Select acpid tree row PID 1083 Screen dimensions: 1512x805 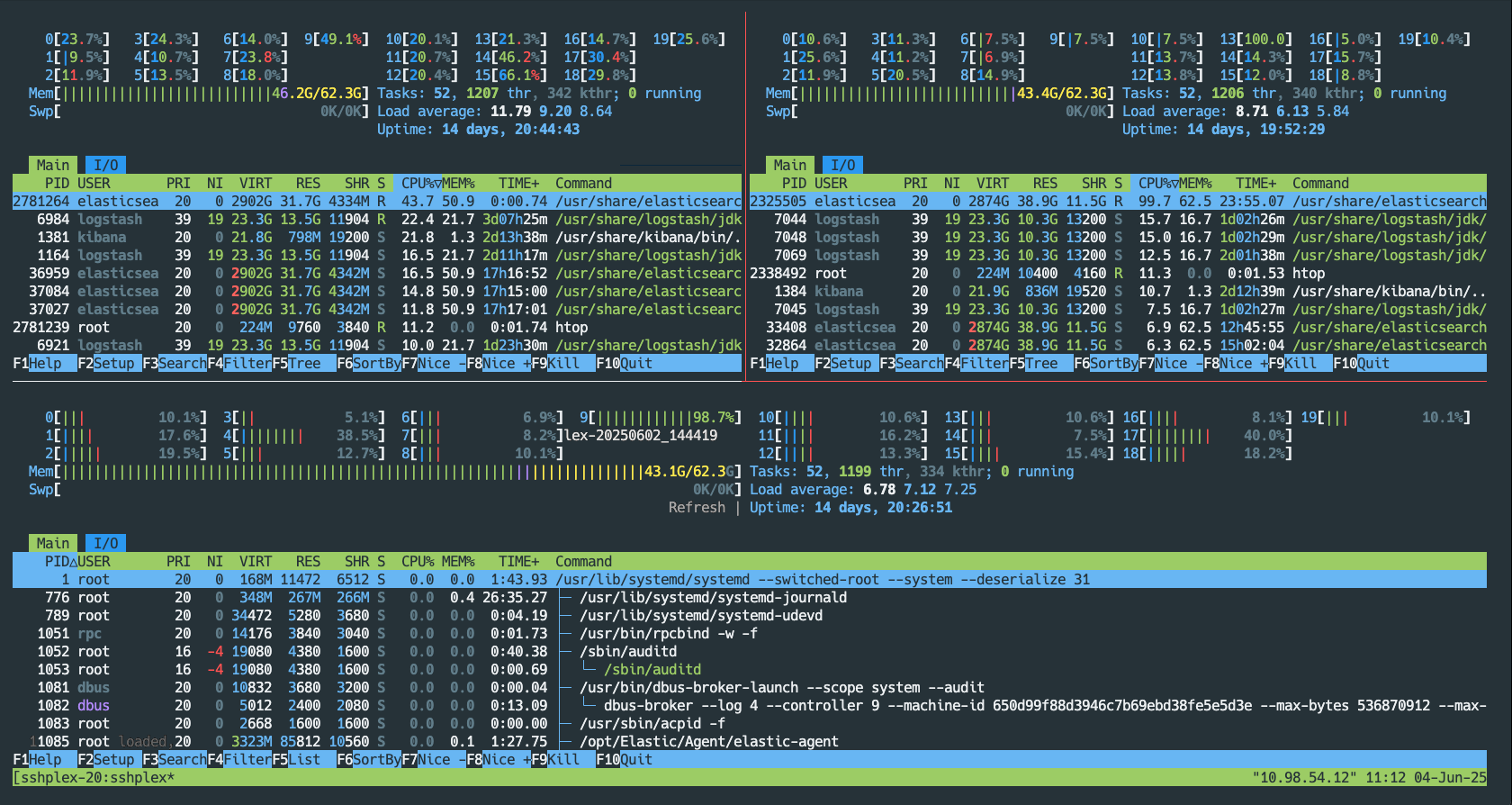(750, 723)
